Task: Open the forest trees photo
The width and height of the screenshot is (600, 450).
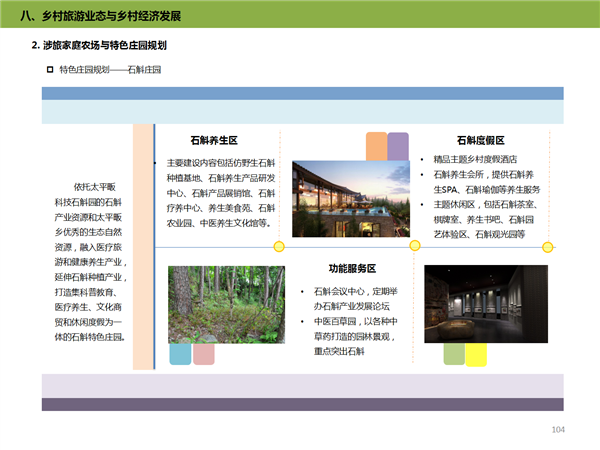Action: pyautogui.click(x=225, y=304)
